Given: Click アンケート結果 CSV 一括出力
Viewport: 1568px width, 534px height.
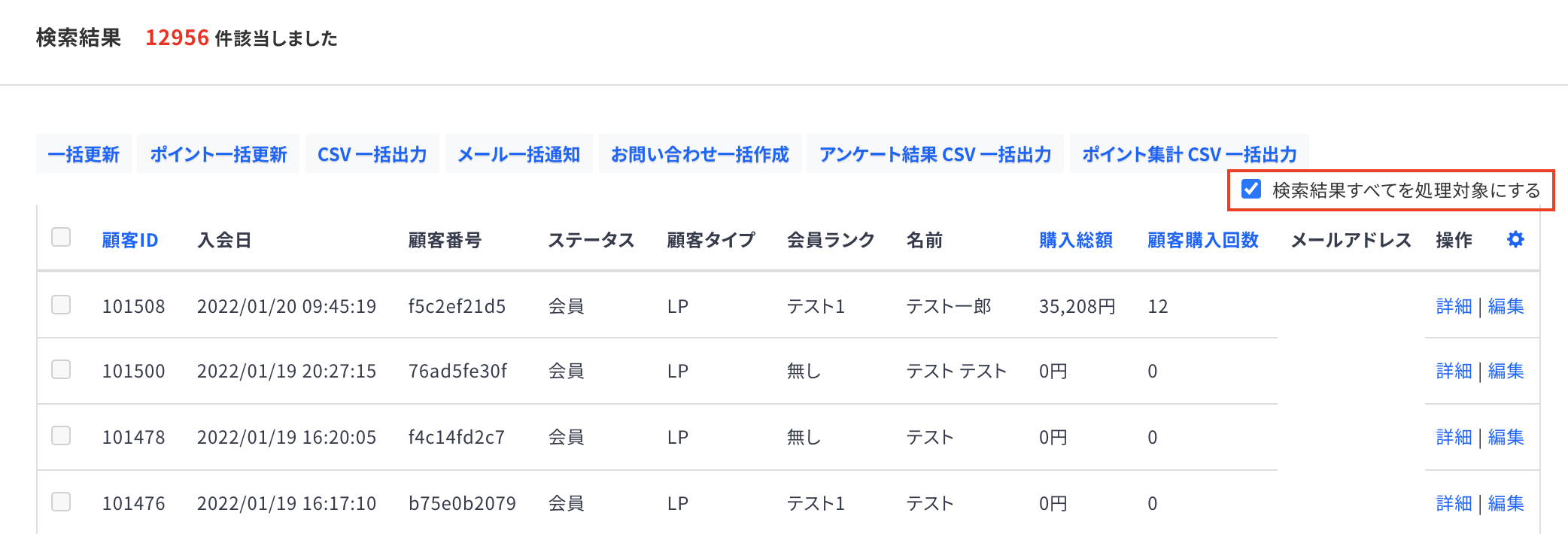Looking at the screenshot, I should point(935,154).
